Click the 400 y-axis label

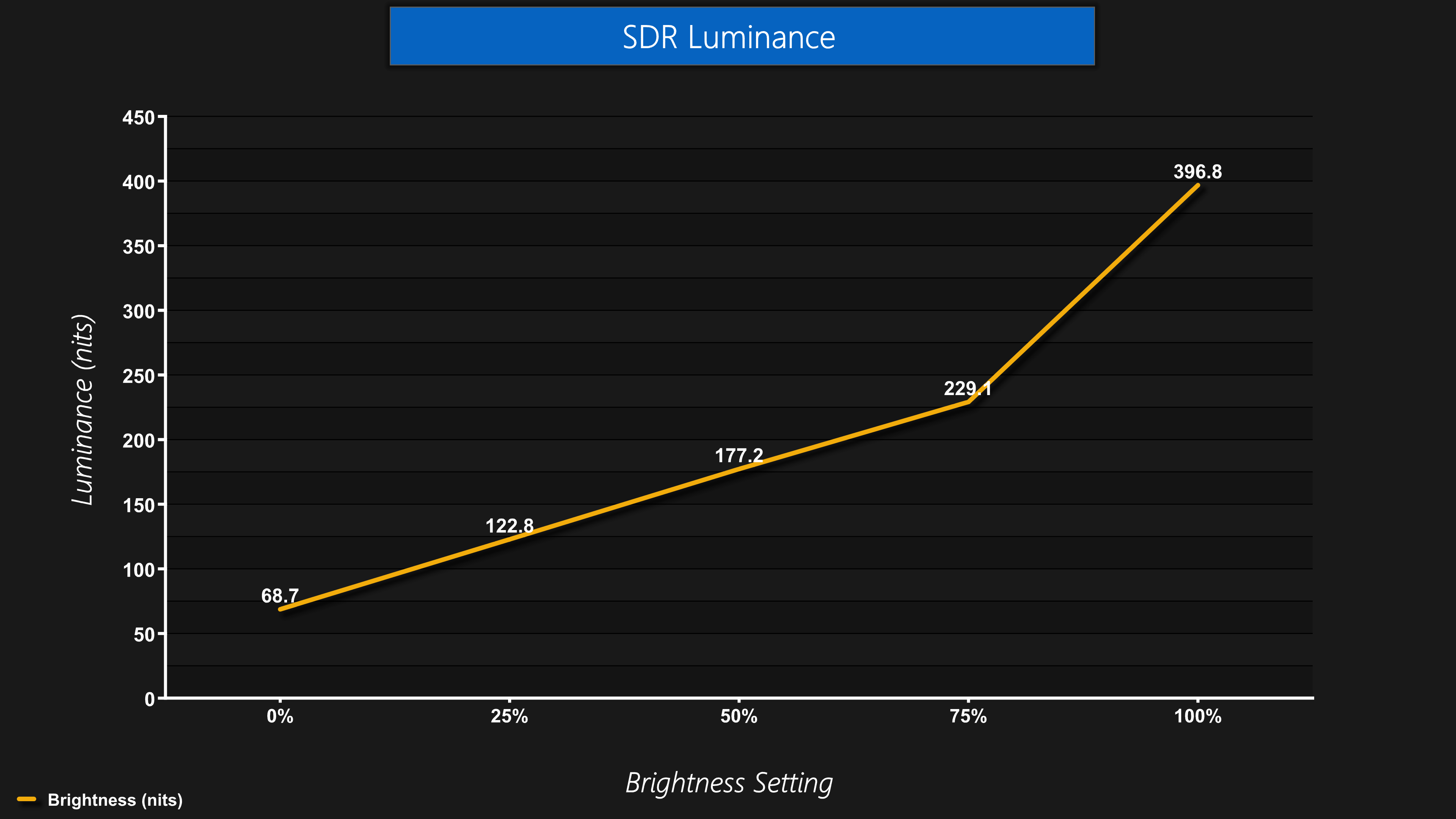point(138,182)
